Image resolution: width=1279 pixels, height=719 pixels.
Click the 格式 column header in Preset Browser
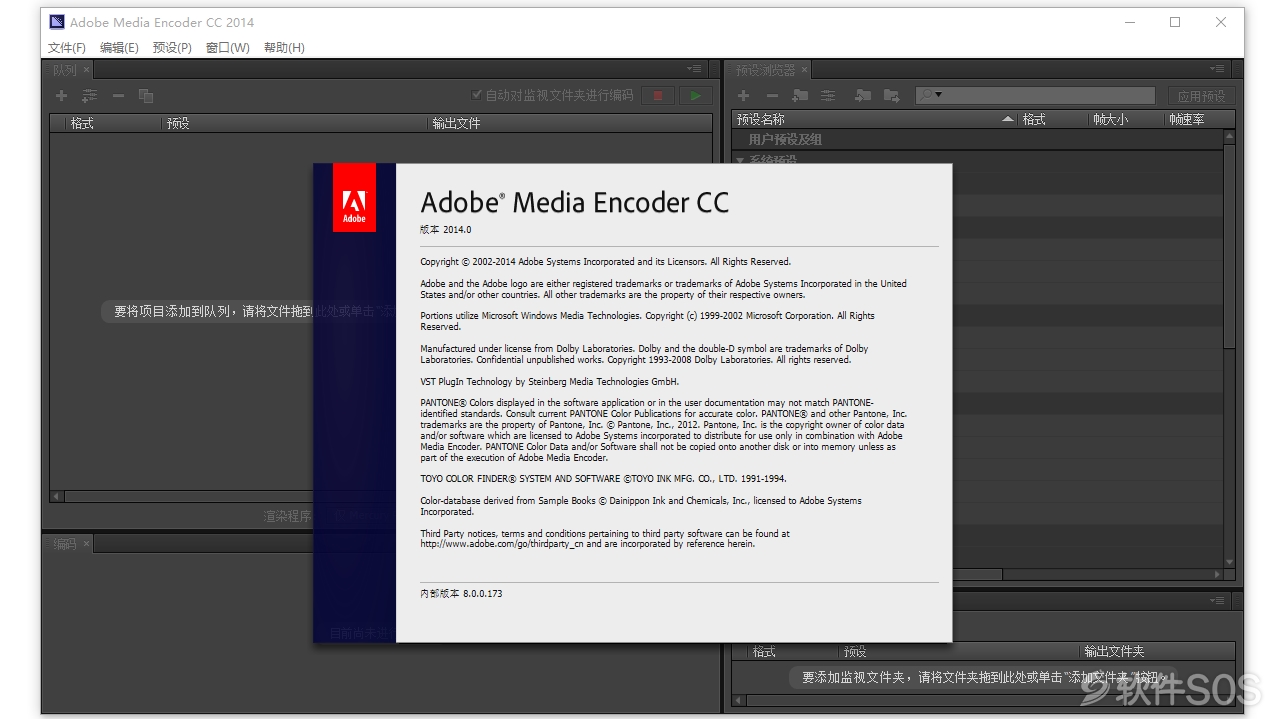click(x=1034, y=119)
